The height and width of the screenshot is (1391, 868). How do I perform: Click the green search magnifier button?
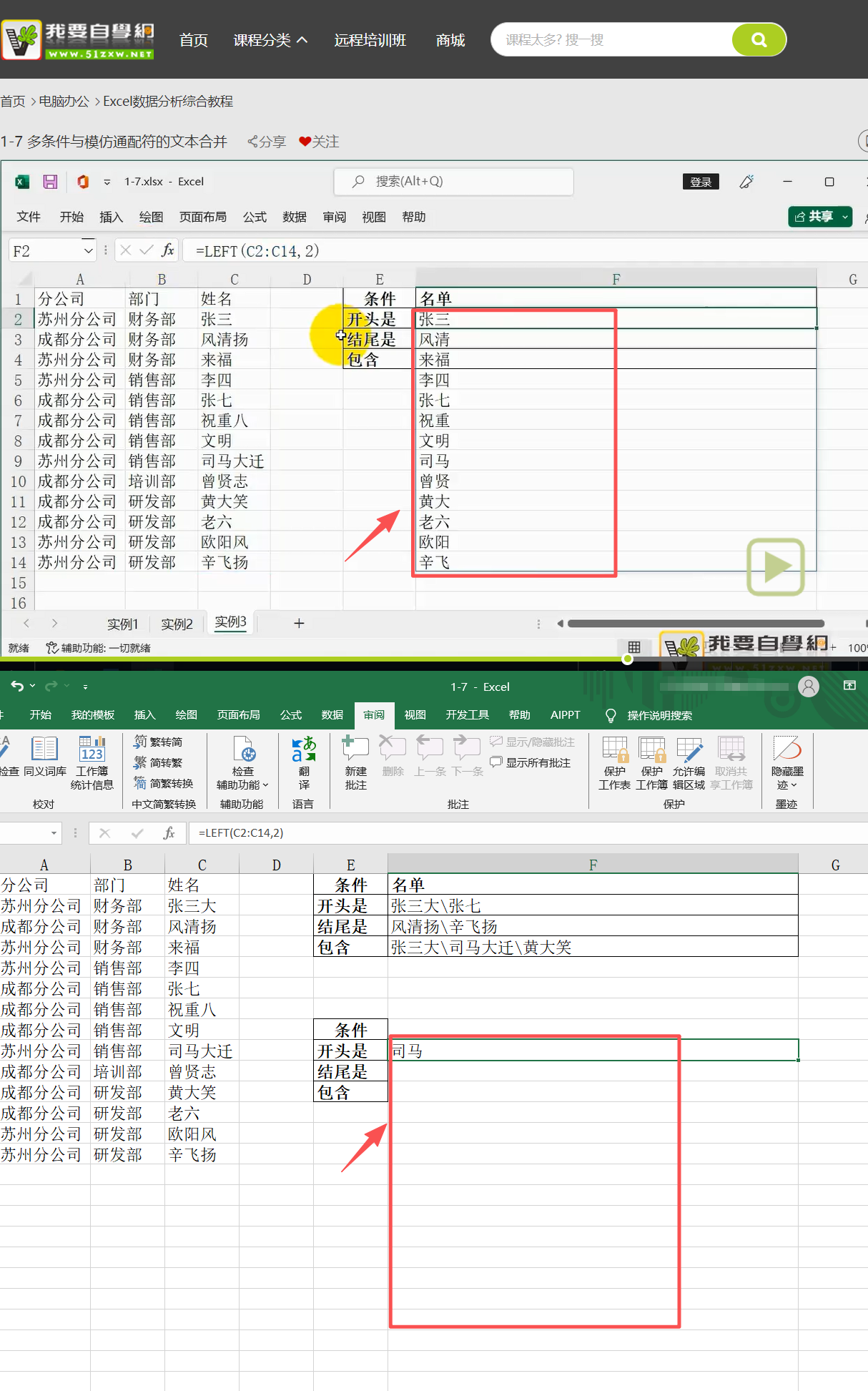click(759, 39)
